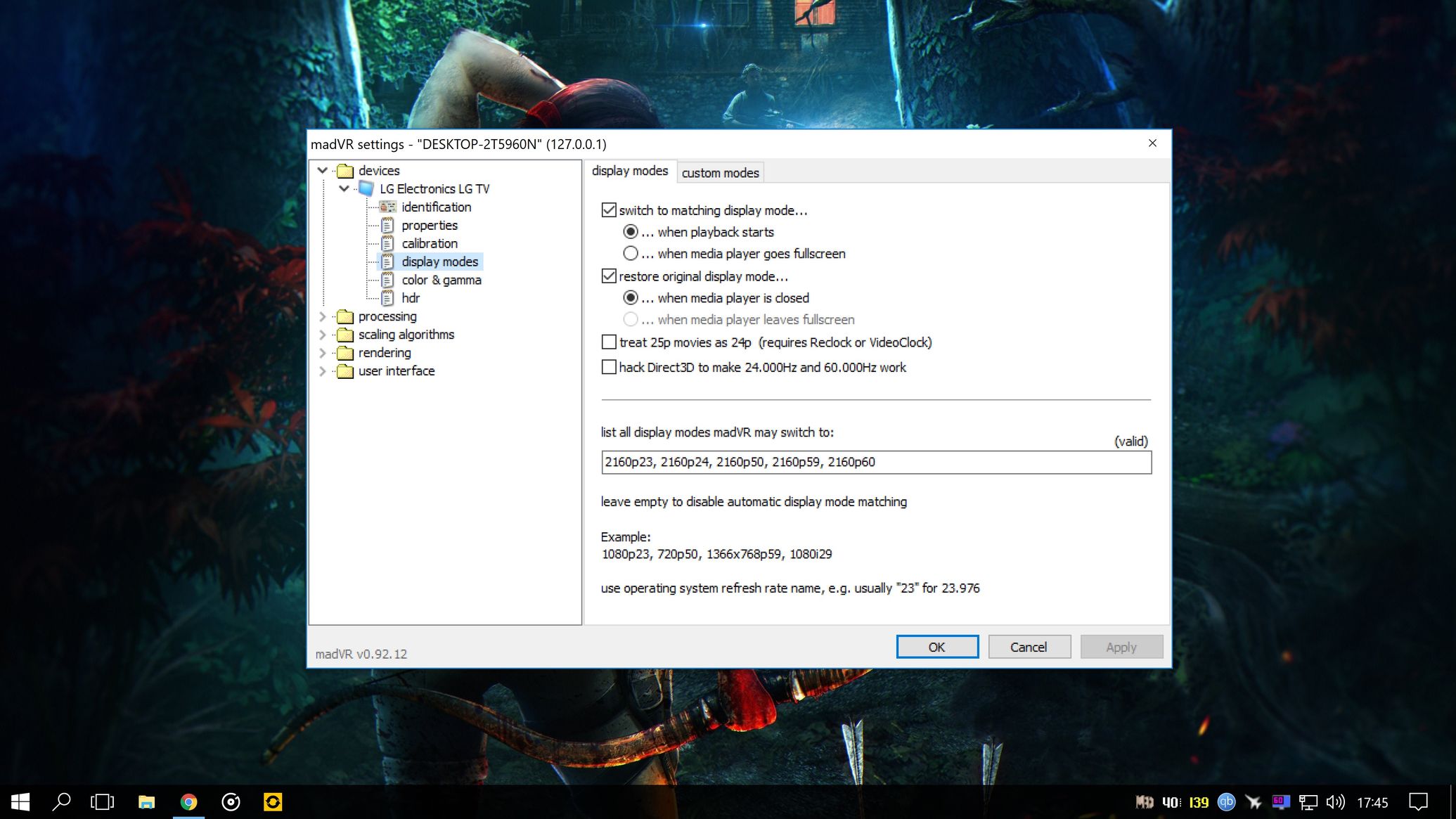Expand the scaling algorithms tree node
The image size is (1456, 819).
[323, 335]
